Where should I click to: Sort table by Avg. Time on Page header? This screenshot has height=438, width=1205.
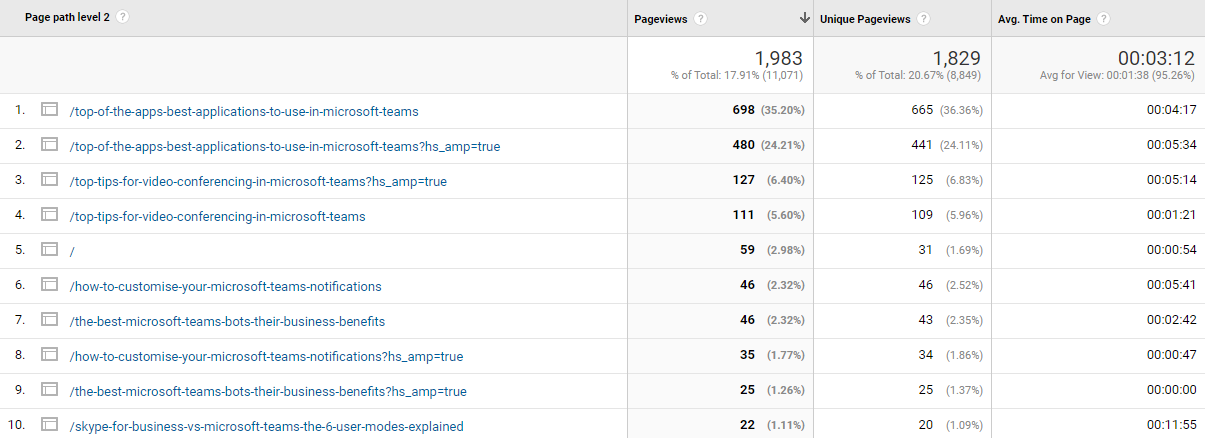point(1044,19)
